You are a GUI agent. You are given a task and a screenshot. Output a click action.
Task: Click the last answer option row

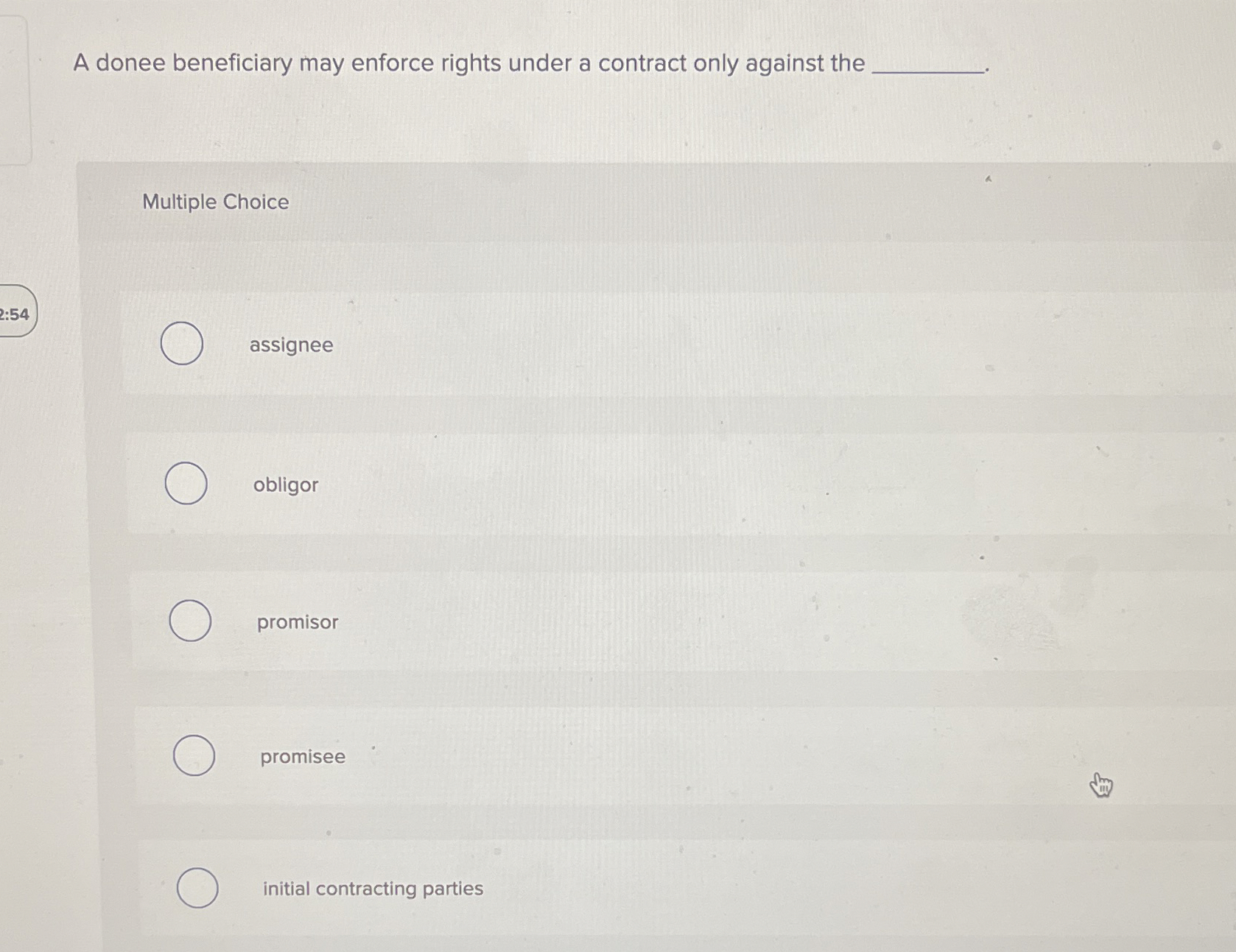click(x=516, y=888)
